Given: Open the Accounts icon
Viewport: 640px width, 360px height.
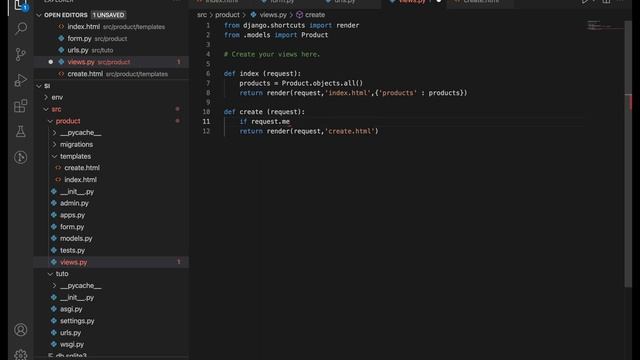Looking at the screenshot, I should tap(21, 330).
